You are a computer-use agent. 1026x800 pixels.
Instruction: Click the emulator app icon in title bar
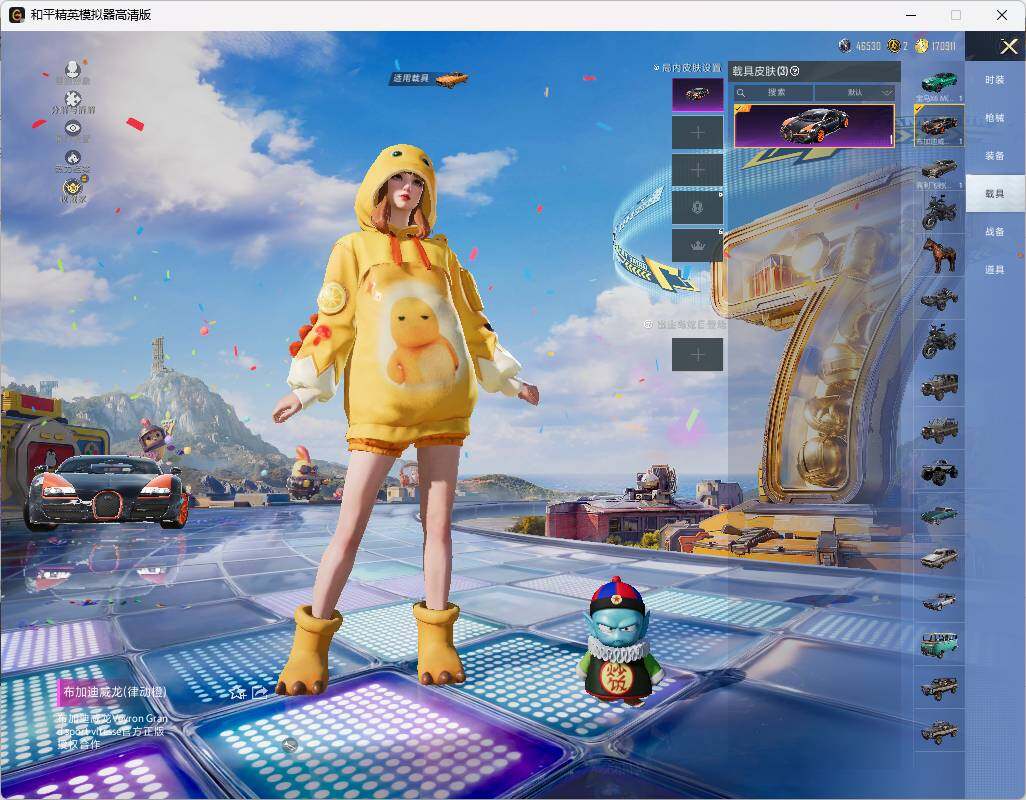pos(17,14)
